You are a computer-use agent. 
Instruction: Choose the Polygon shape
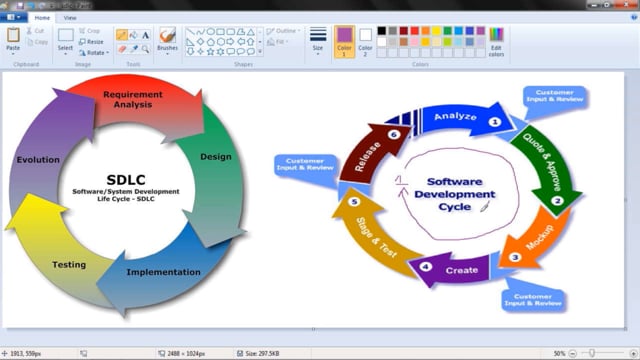pyautogui.click(x=241, y=32)
